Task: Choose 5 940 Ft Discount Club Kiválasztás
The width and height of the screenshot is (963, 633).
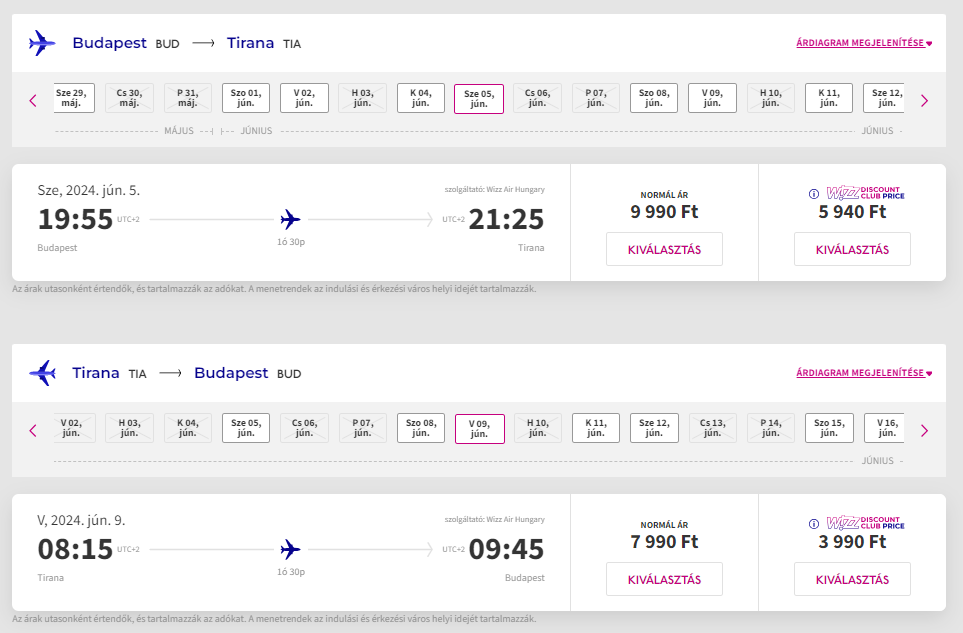Action: (852, 249)
